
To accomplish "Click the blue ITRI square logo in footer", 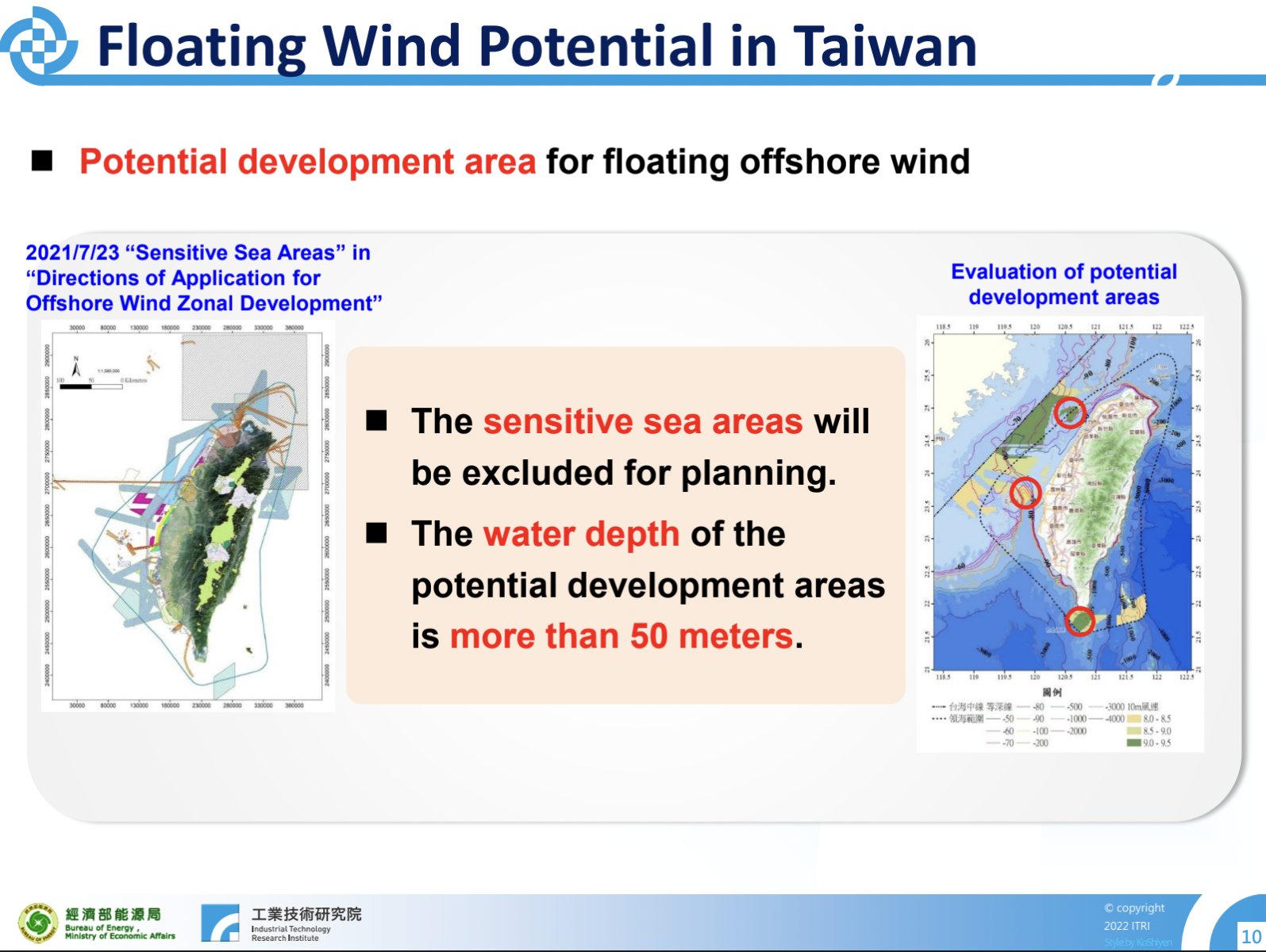I will tap(220, 923).
